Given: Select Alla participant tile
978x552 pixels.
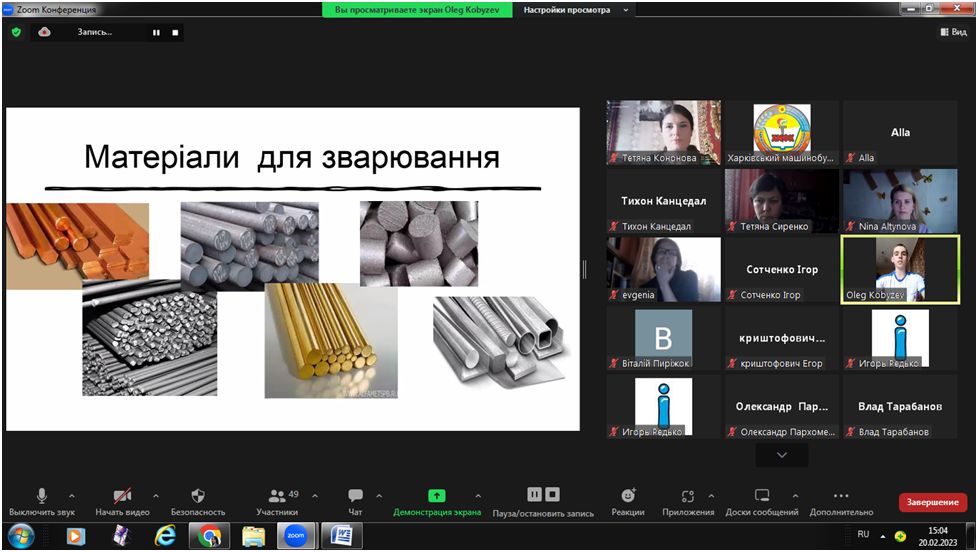Looking at the screenshot, I should click(900, 132).
